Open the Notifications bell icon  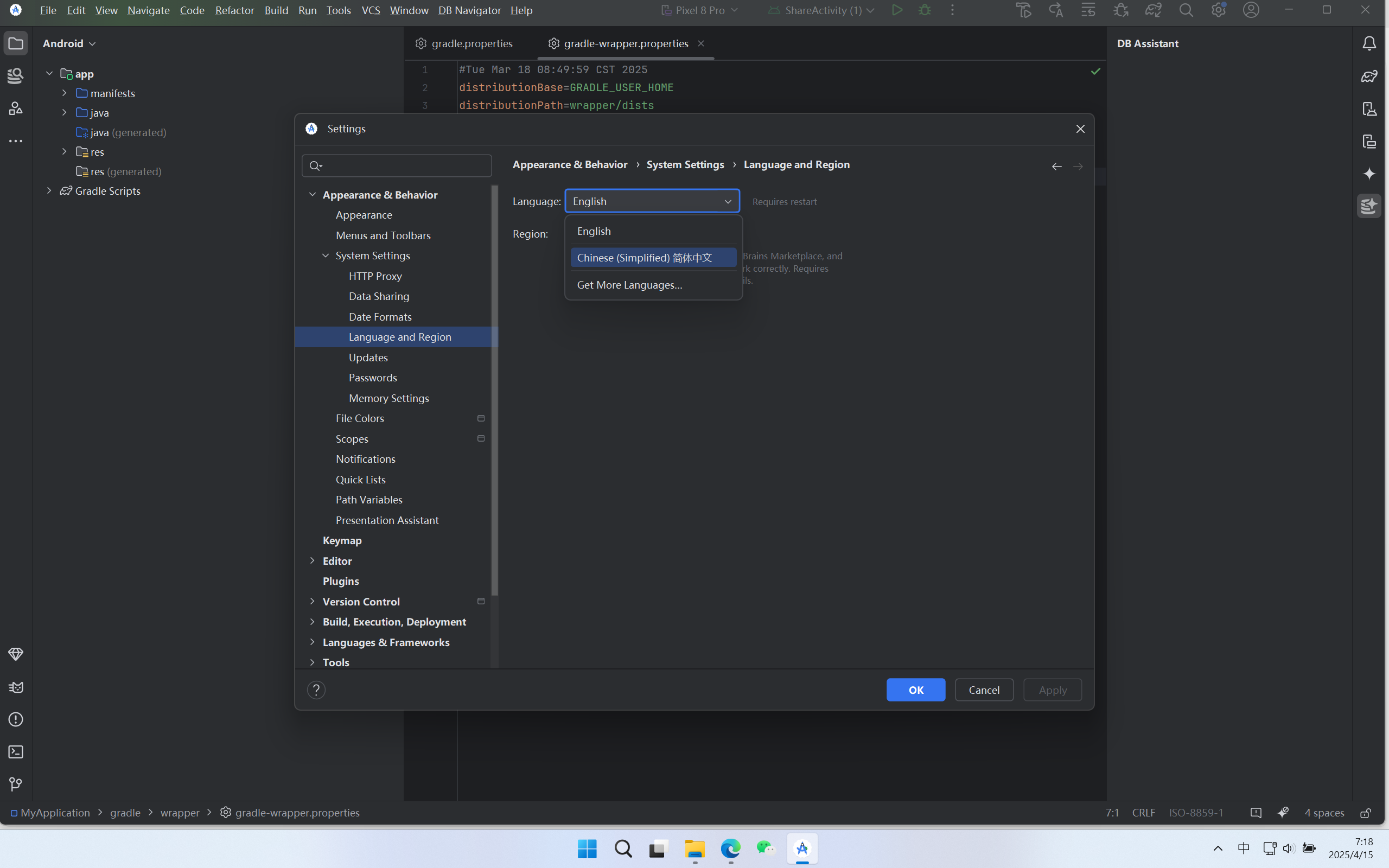(x=1369, y=43)
